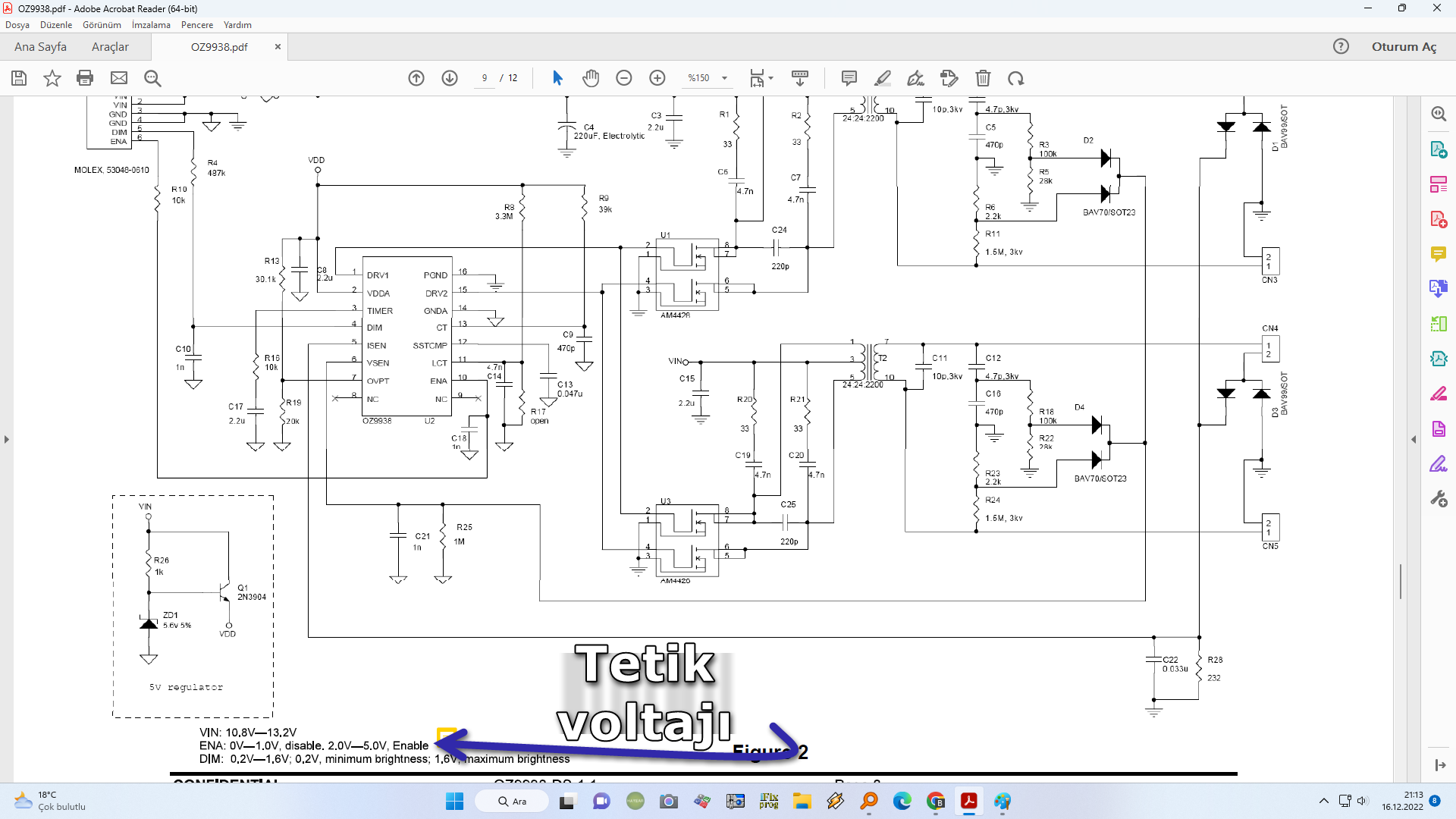Delete with the trash can icon
The image size is (1456, 819).
pos(983,78)
